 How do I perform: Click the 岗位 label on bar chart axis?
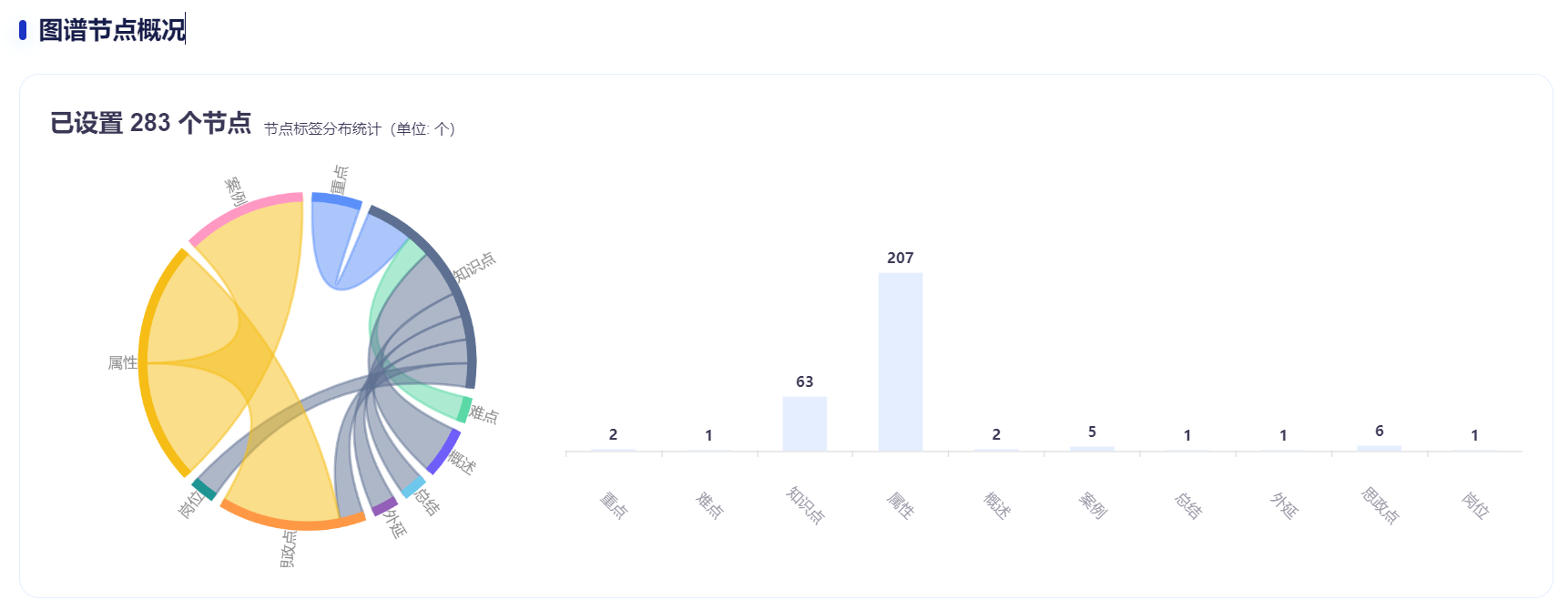click(1474, 504)
